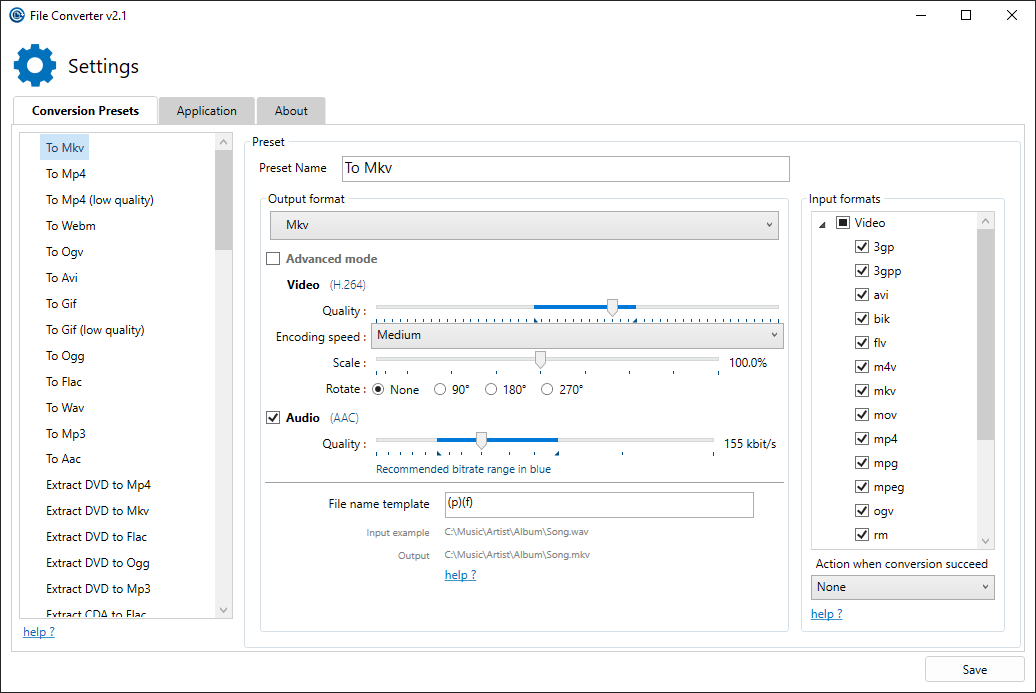Click the help link under the file name template

click(x=460, y=574)
